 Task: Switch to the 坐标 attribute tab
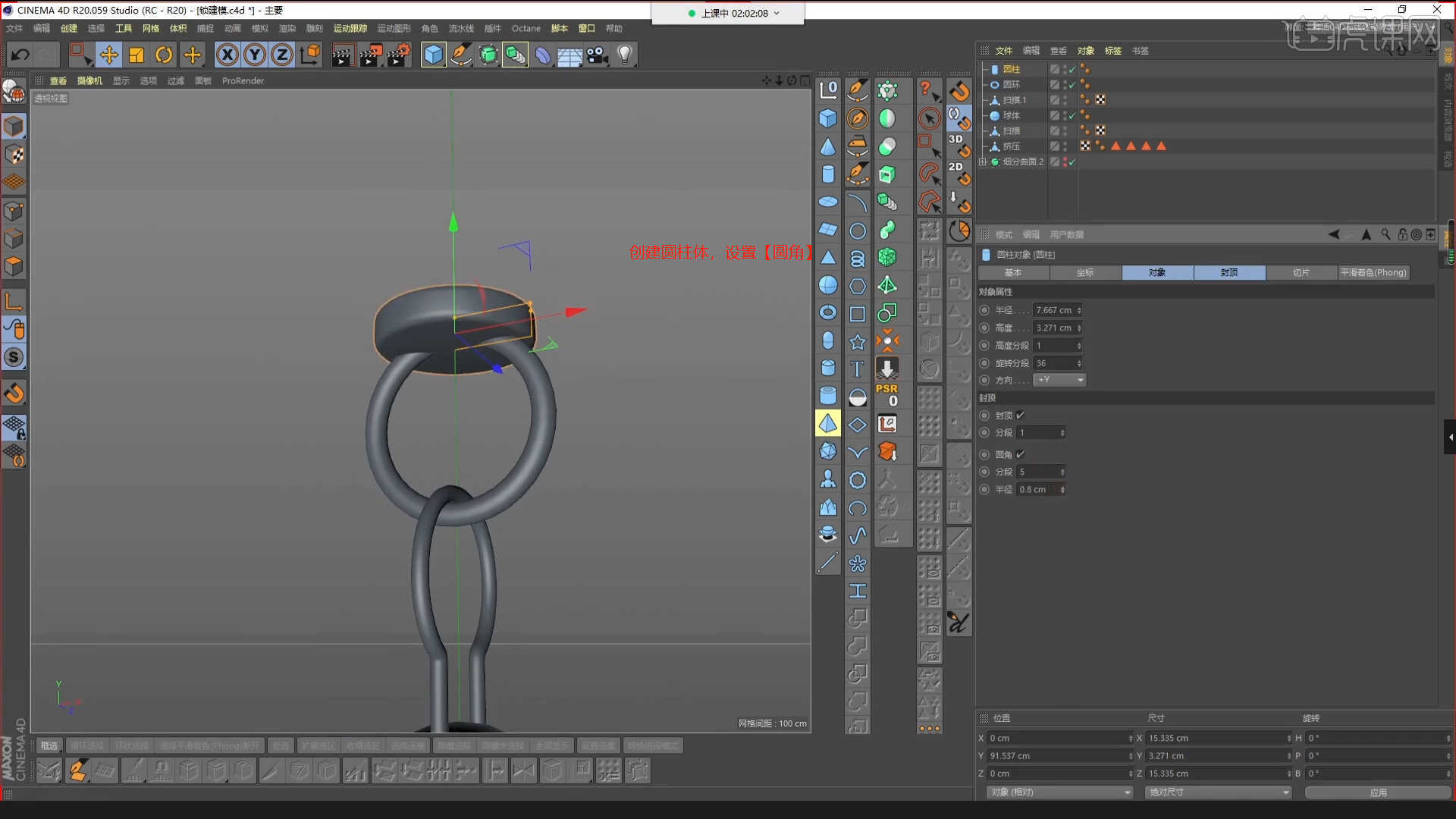pos(1085,272)
